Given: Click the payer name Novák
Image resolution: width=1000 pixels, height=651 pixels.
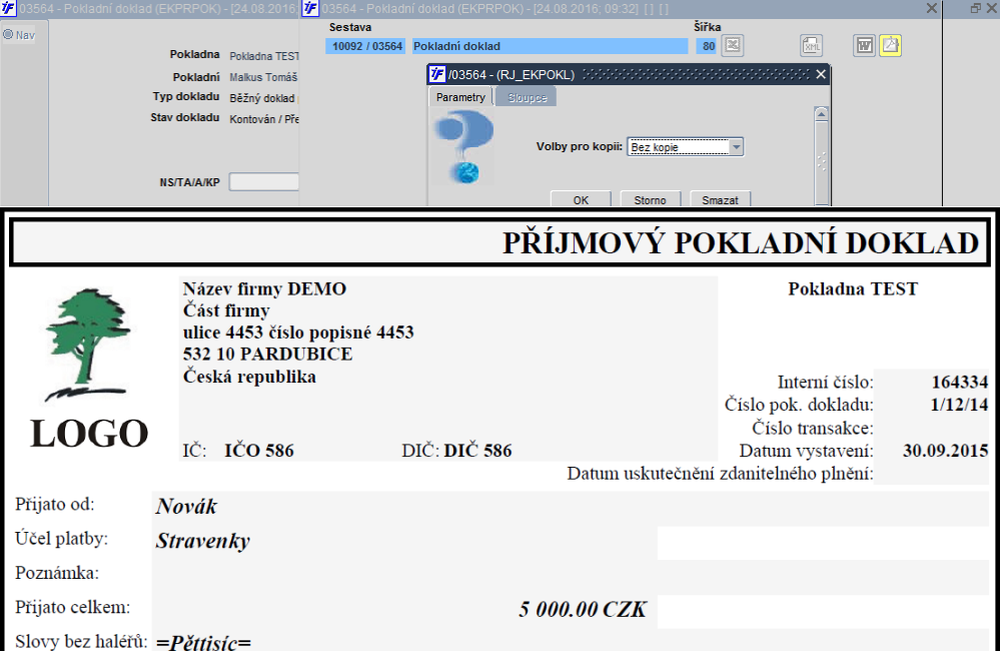Looking at the screenshot, I should click(x=186, y=506).
